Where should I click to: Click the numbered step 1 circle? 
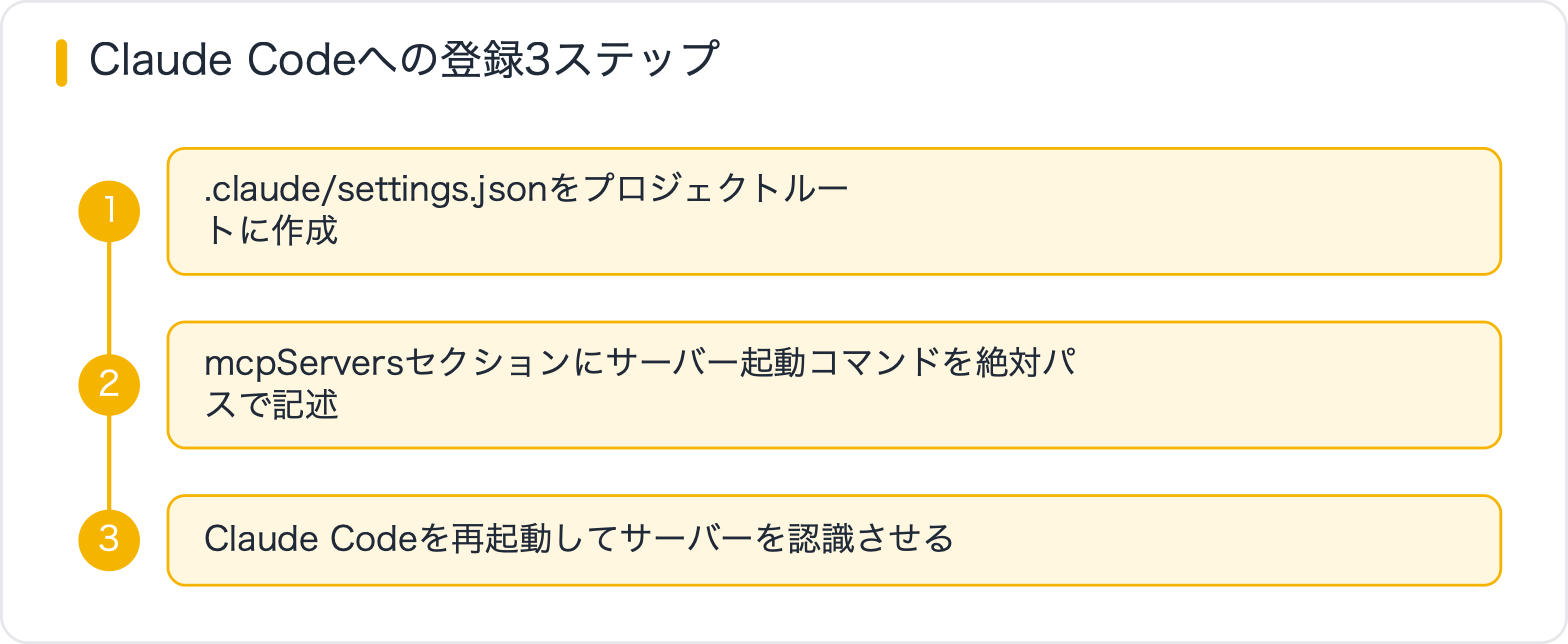(109, 211)
